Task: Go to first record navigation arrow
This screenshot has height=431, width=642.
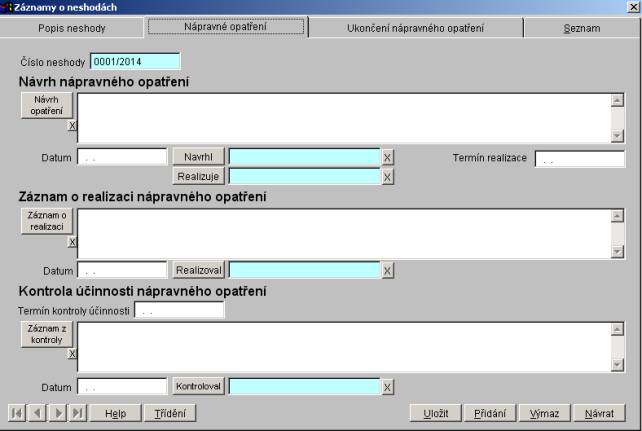Action: pyautogui.click(x=17, y=413)
